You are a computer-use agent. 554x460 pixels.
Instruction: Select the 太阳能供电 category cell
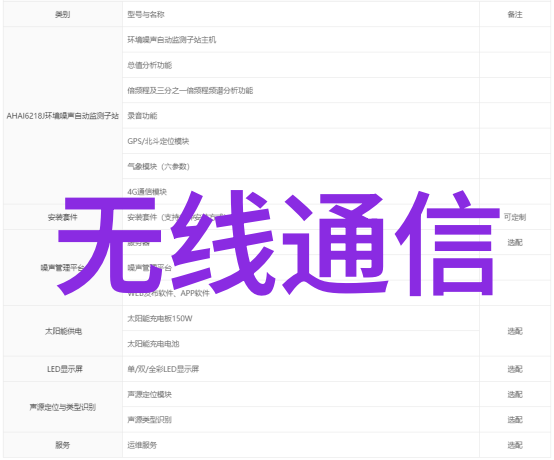[63, 331]
